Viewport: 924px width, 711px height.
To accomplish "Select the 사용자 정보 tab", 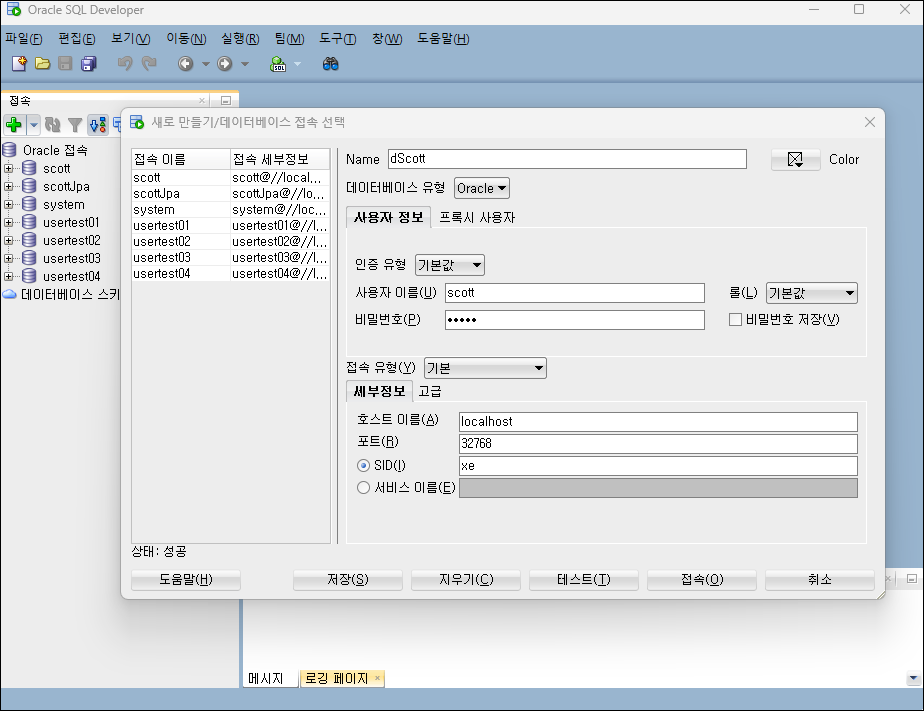I will pos(388,217).
